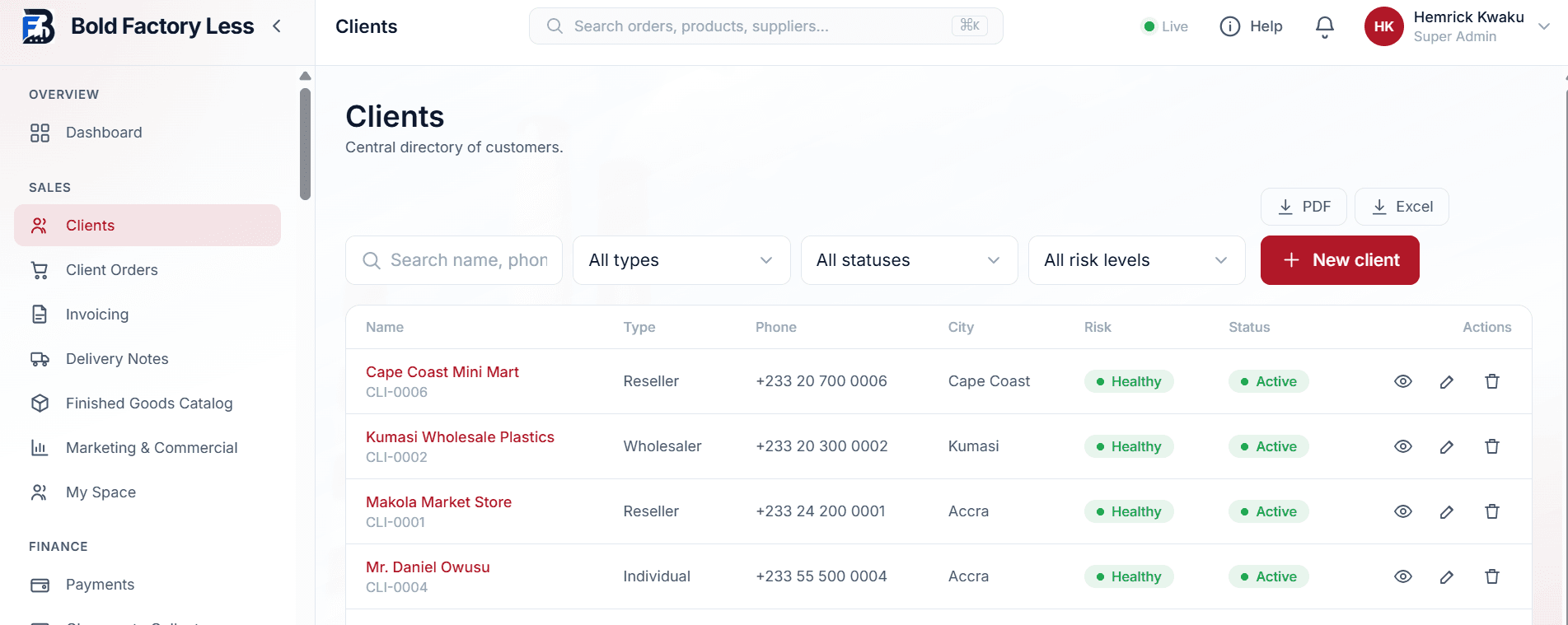The height and width of the screenshot is (625, 1568).
Task: View Kumasi Wholesale Plastics eye icon
Action: pos(1403,446)
